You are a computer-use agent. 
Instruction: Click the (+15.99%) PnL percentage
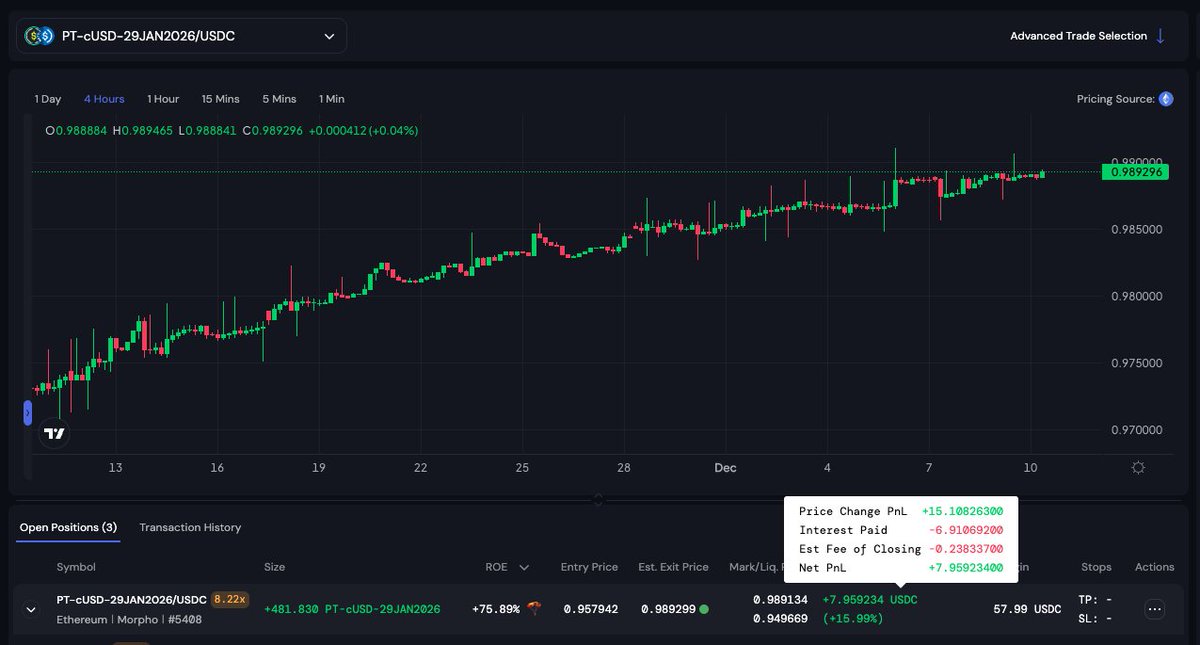click(x=853, y=619)
